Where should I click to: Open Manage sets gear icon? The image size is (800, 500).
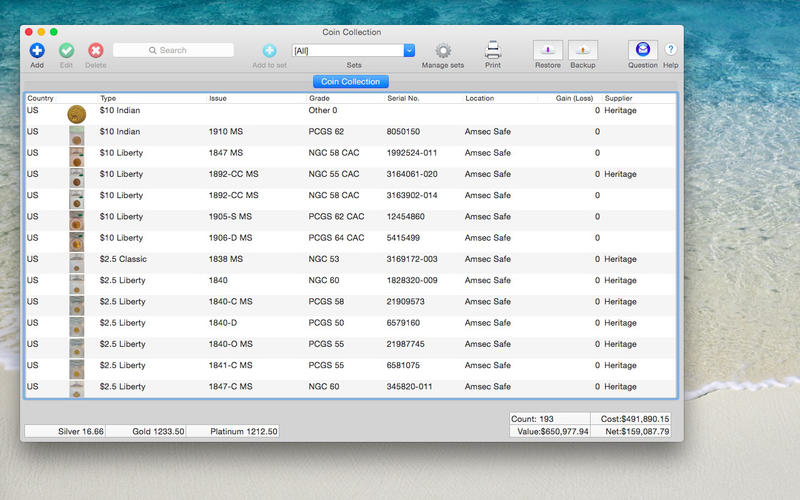click(443, 51)
